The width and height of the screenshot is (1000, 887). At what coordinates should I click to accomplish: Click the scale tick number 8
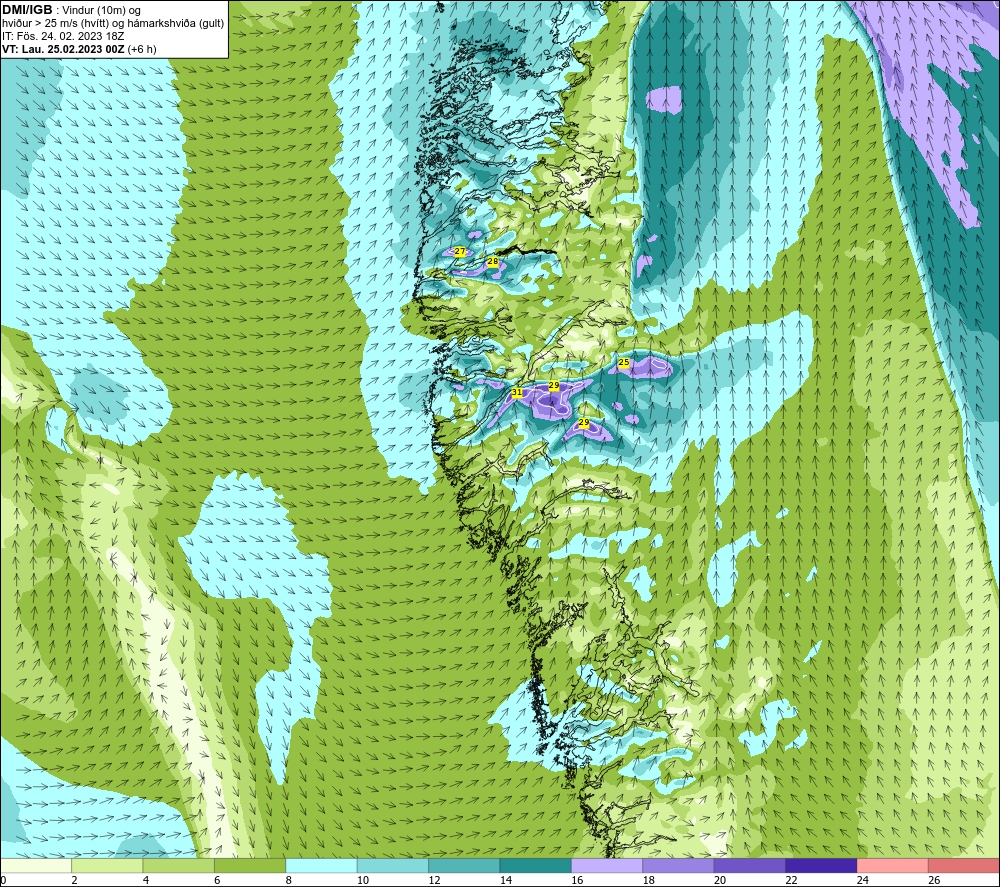[x=289, y=880]
